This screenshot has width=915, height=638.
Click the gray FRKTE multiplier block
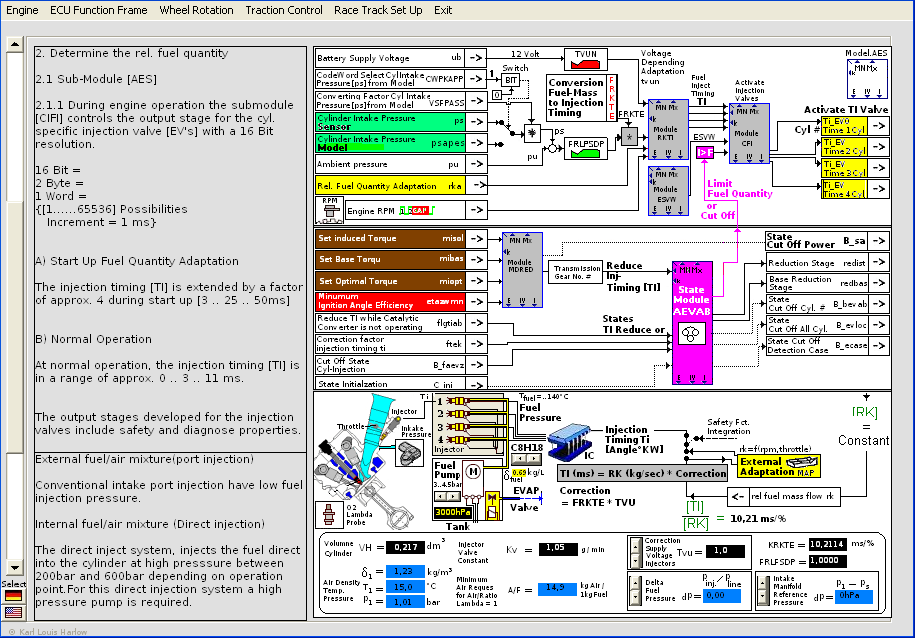pos(629,137)
